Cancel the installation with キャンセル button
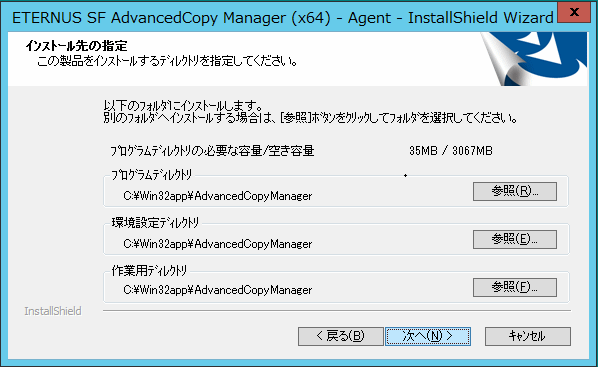 [527, 336]
